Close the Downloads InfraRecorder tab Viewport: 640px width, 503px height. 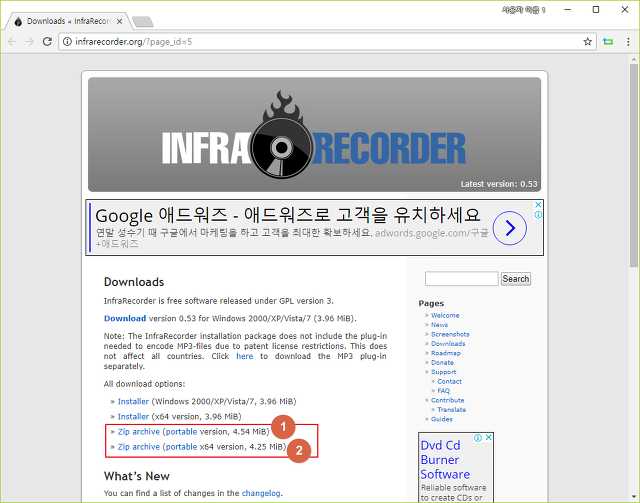pos(120,21)
